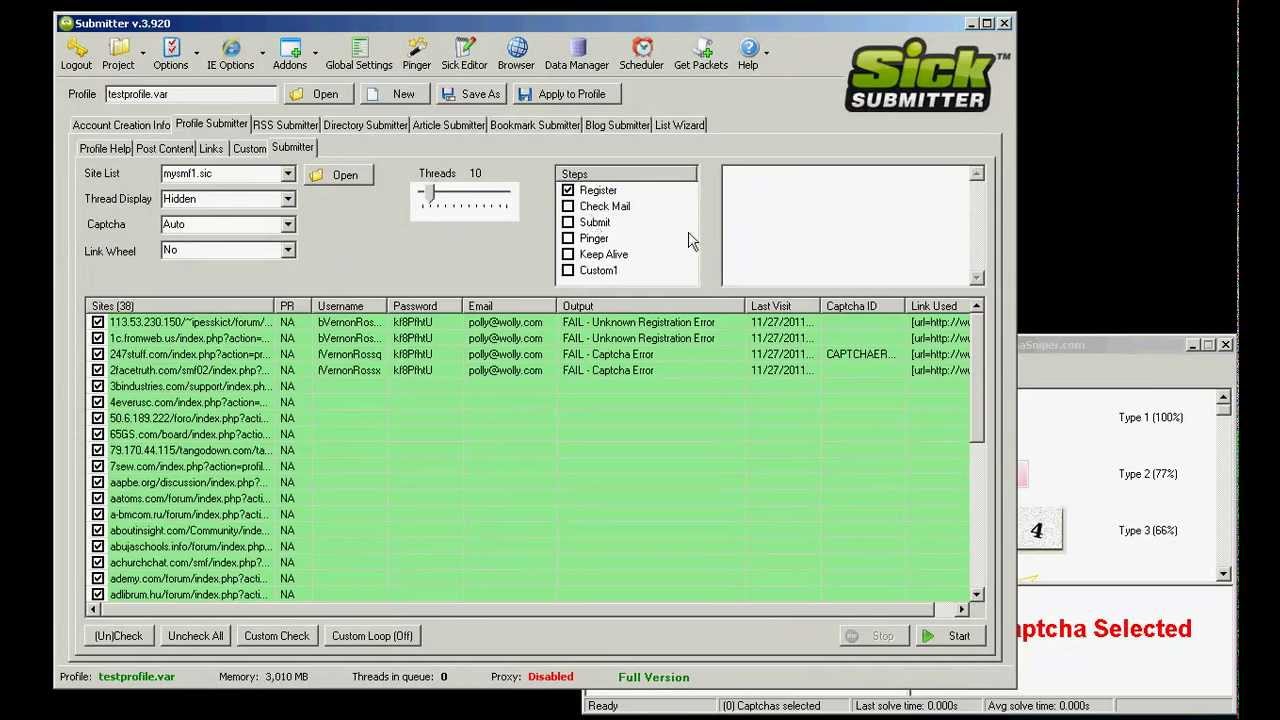Open the Options toolbar icon

(171, 54)
